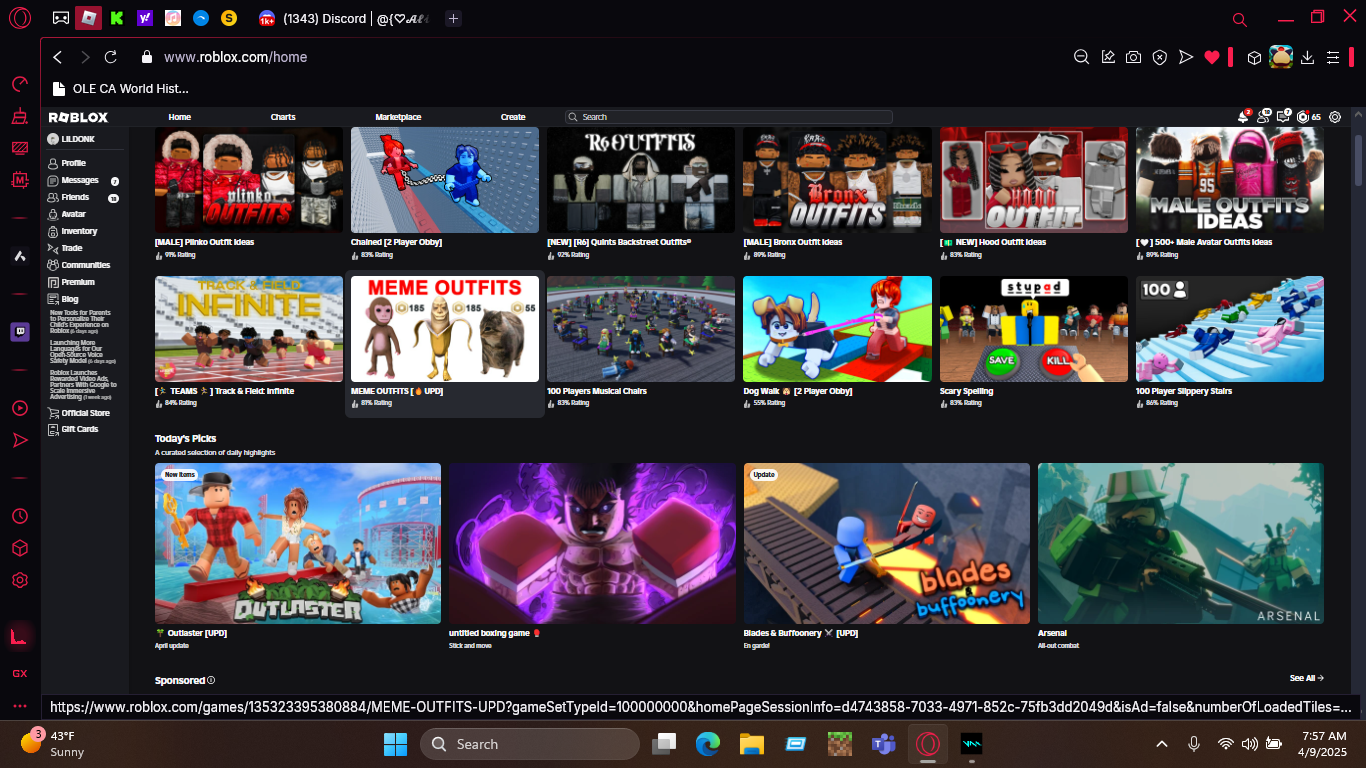Open the 100 Players Musical Chairs thumbnail
1366x768 pixels.
click(x=641, y=329)
